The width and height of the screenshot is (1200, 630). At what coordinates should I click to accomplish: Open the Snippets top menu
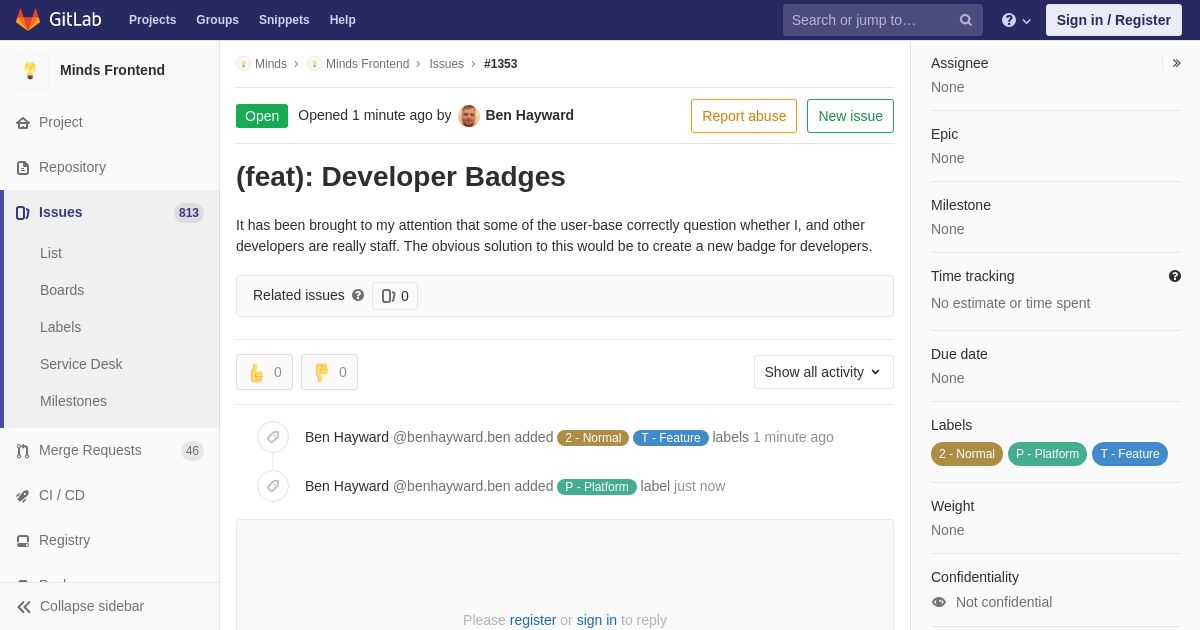coord(284,20)
